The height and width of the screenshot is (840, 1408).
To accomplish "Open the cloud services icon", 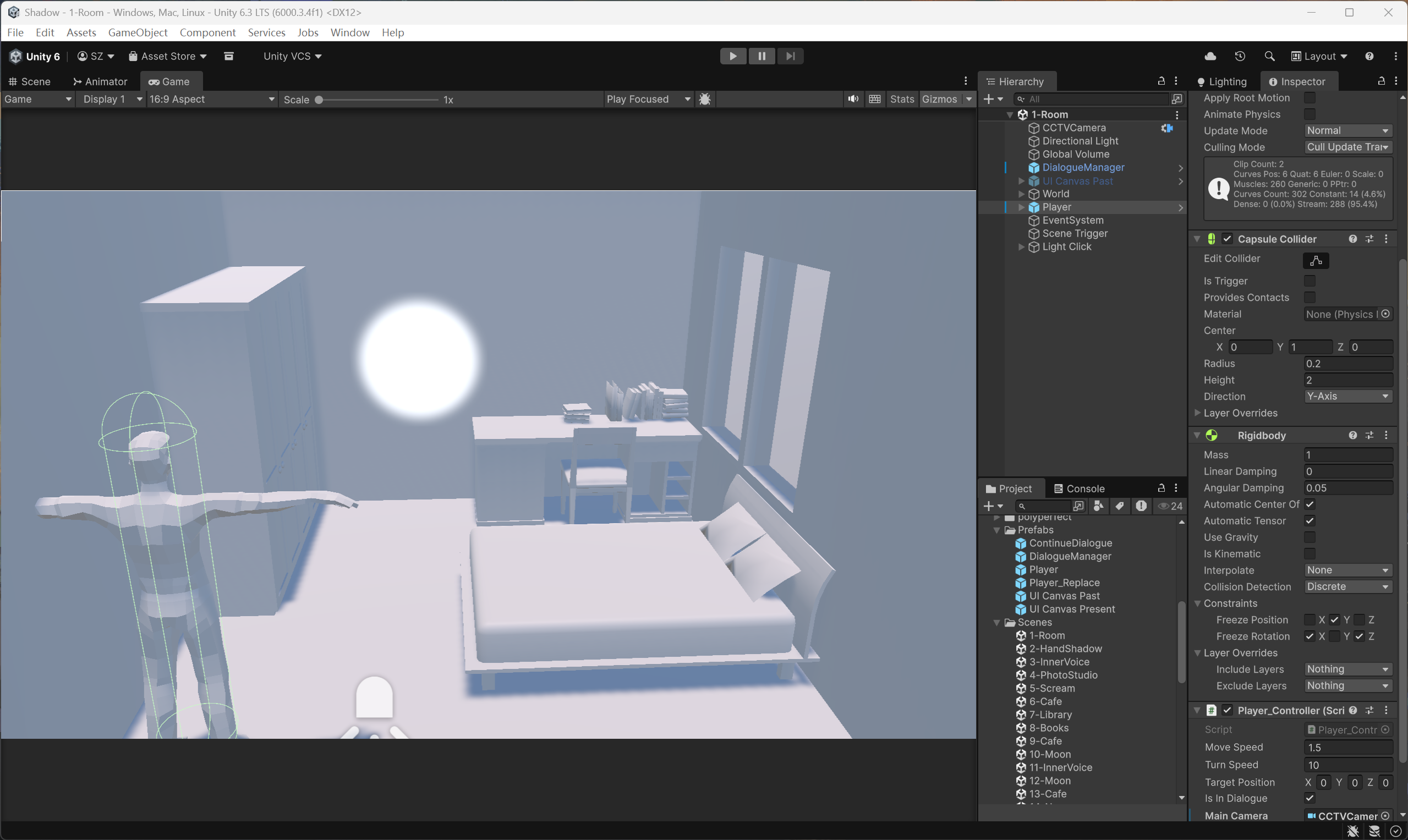I will click(x=1210, y=56).
